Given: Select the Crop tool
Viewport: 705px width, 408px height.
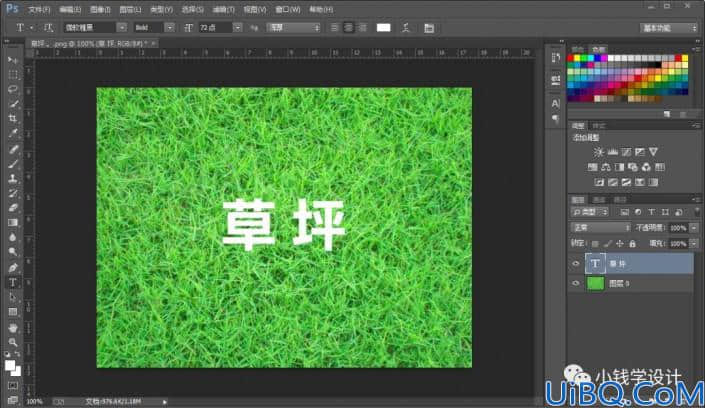Looking at the screenshot, I should click(13, 118).
